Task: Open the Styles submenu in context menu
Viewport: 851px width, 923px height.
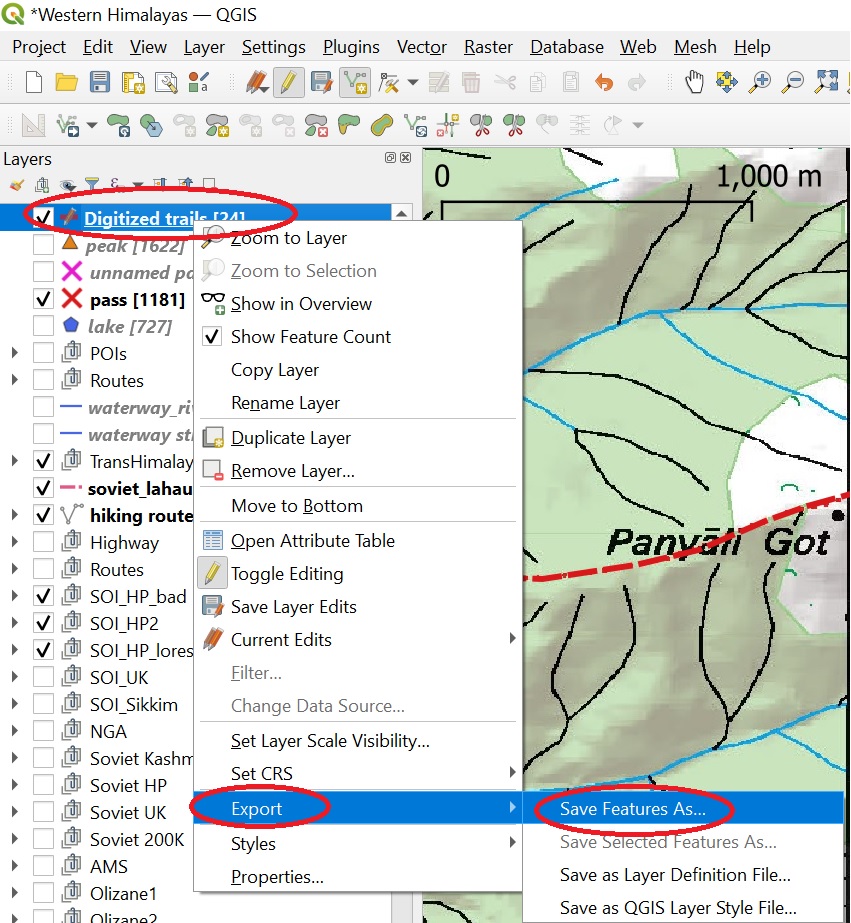Action: [358, 843]
